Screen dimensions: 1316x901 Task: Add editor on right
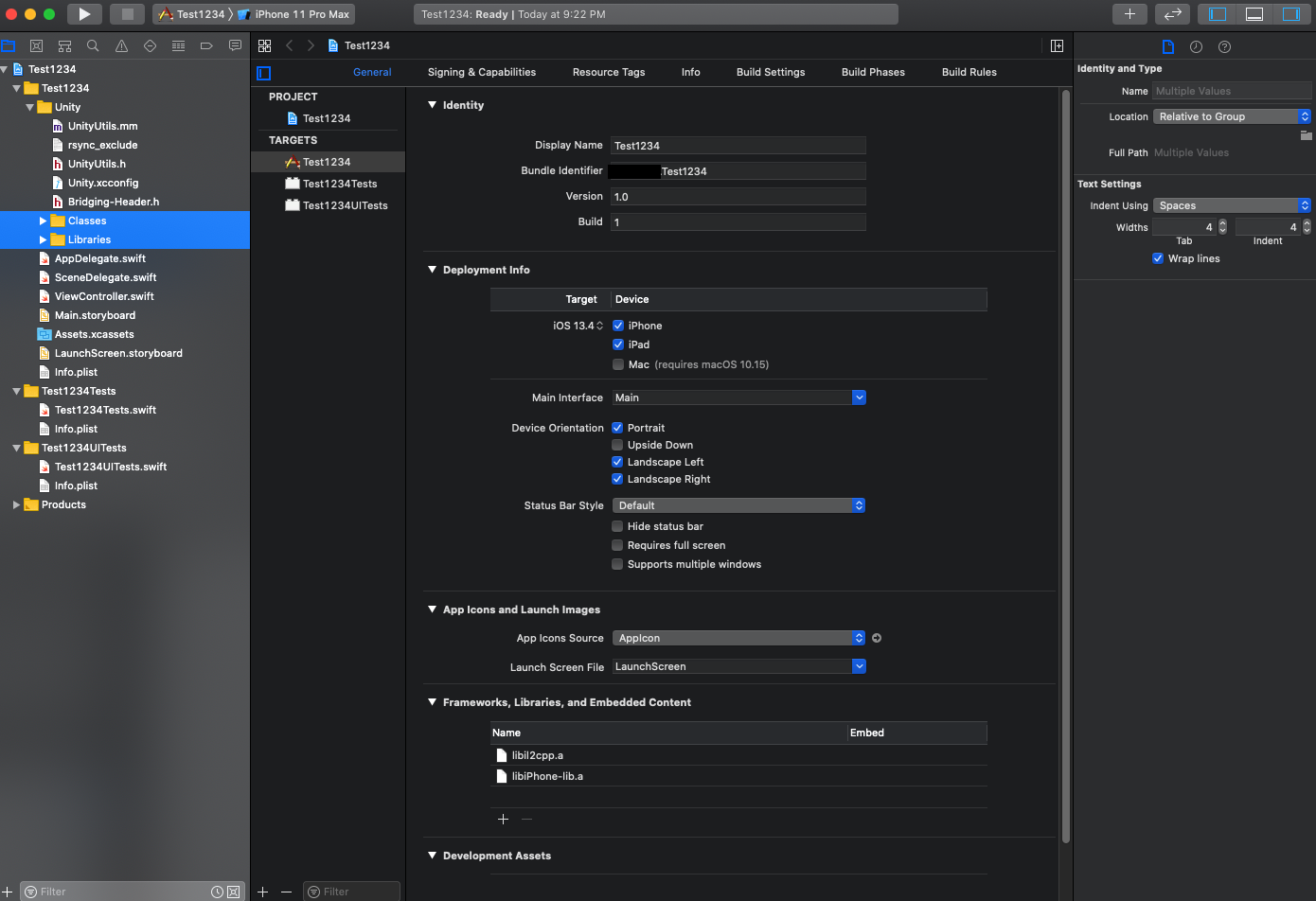[x=1057, y=45]
